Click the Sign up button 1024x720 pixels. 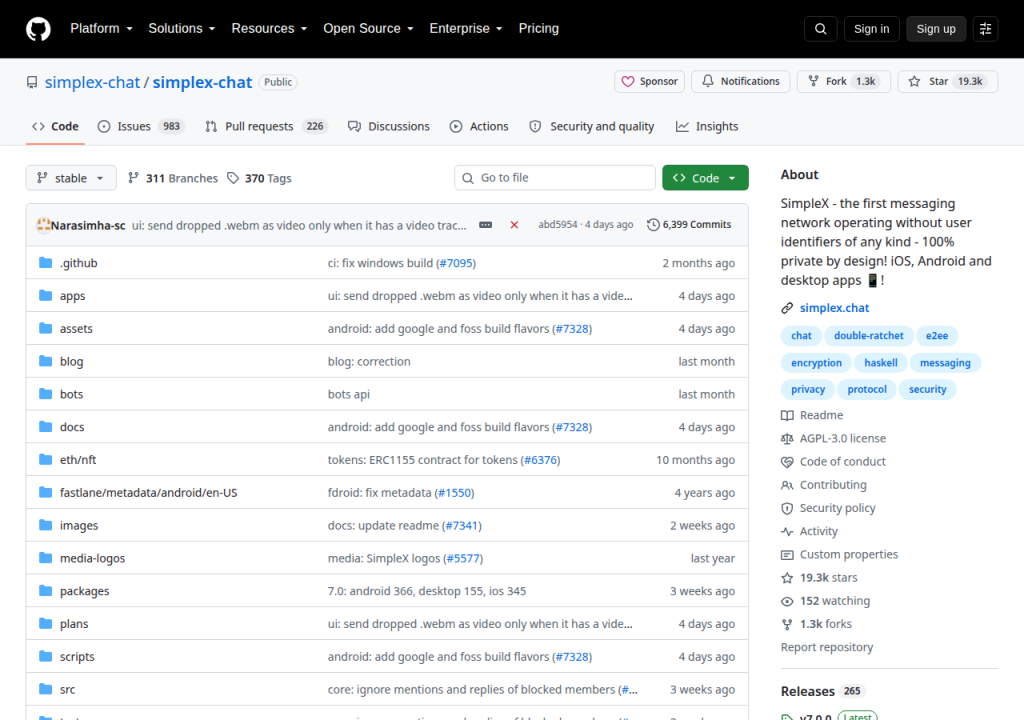click(x=936, y=29)
